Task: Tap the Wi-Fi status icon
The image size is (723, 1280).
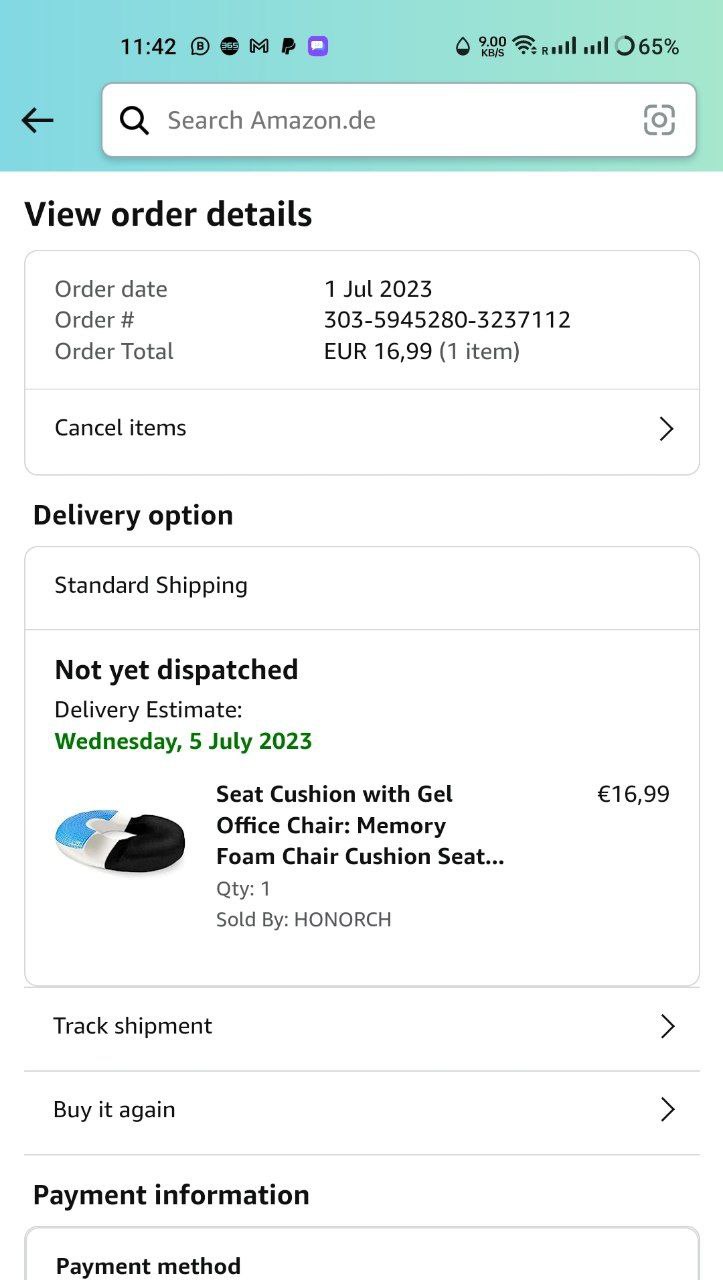Action: pyautogui.click(x=524, y=46)
